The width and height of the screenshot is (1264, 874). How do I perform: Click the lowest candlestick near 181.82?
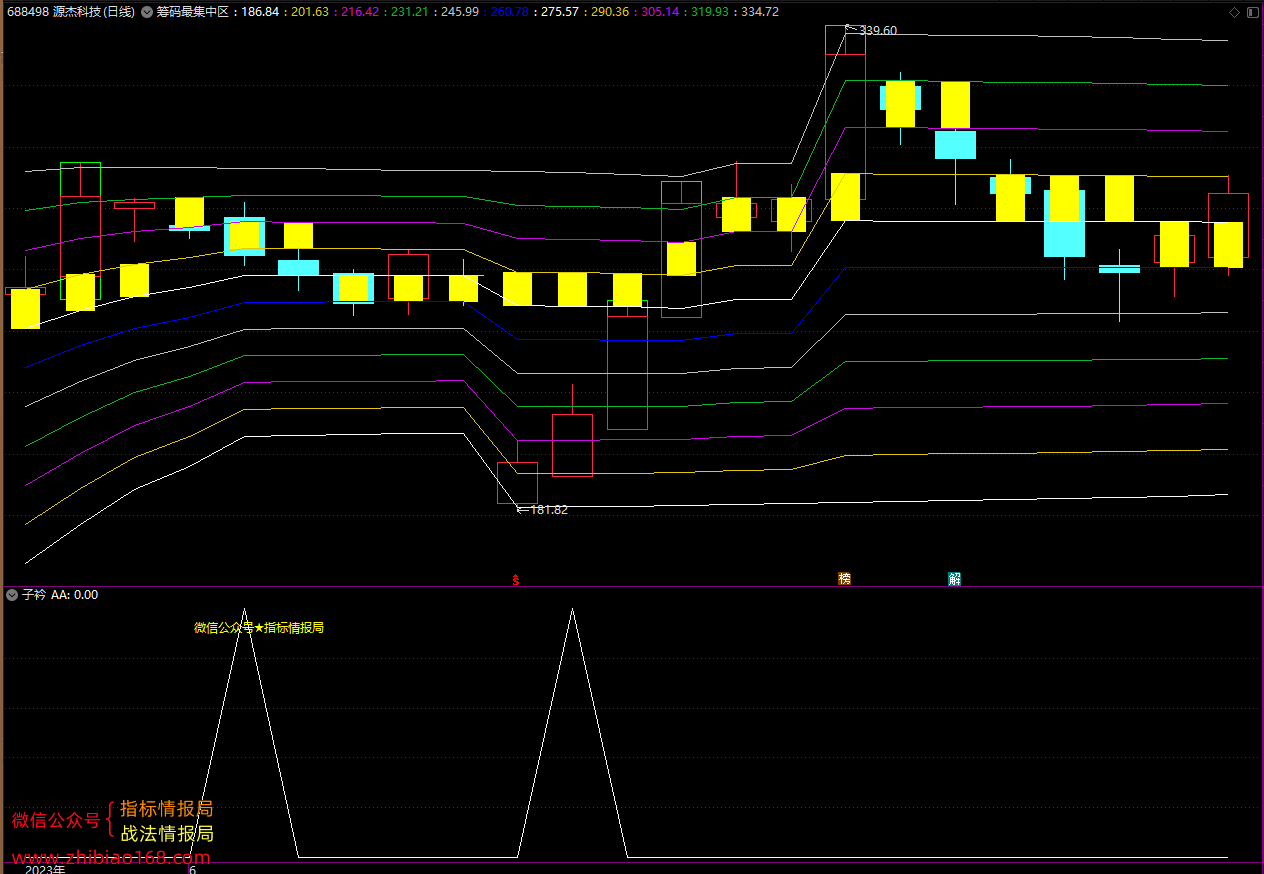pyautogui.click(x=517, y=483)
